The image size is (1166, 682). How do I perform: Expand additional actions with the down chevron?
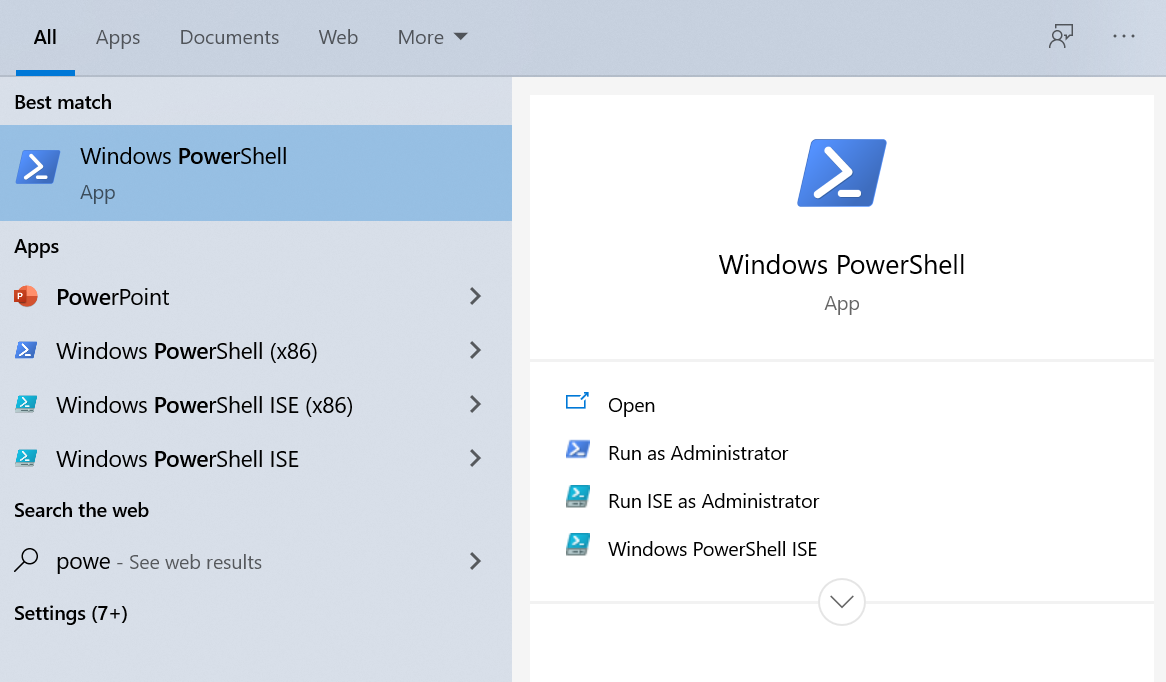pyautogui.click(x=841, y=602)
